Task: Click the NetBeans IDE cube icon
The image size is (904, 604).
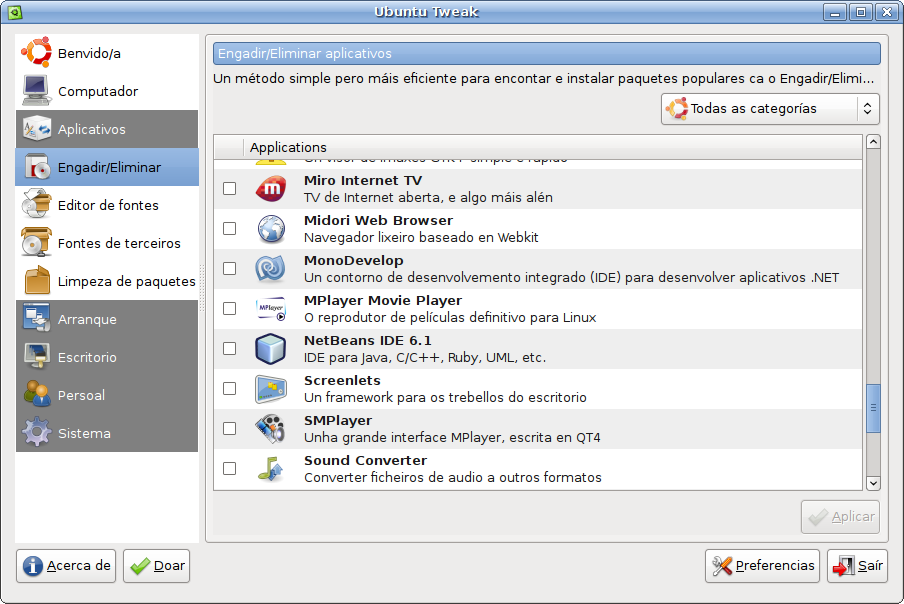Action: 271,349
